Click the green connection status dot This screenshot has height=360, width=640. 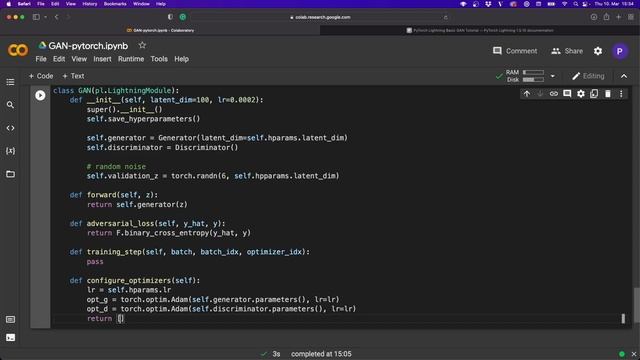[622, 354]
